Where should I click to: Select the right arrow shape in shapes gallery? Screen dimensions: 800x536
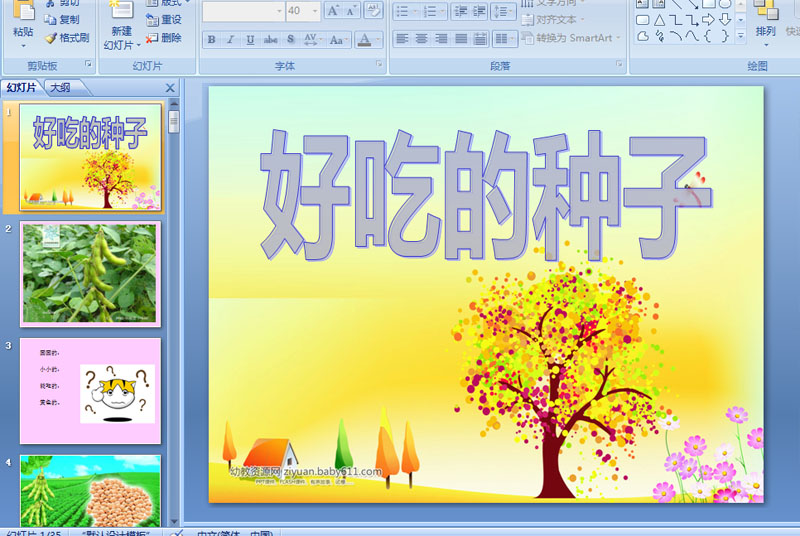pyautogui.click(x=708, y=20)
